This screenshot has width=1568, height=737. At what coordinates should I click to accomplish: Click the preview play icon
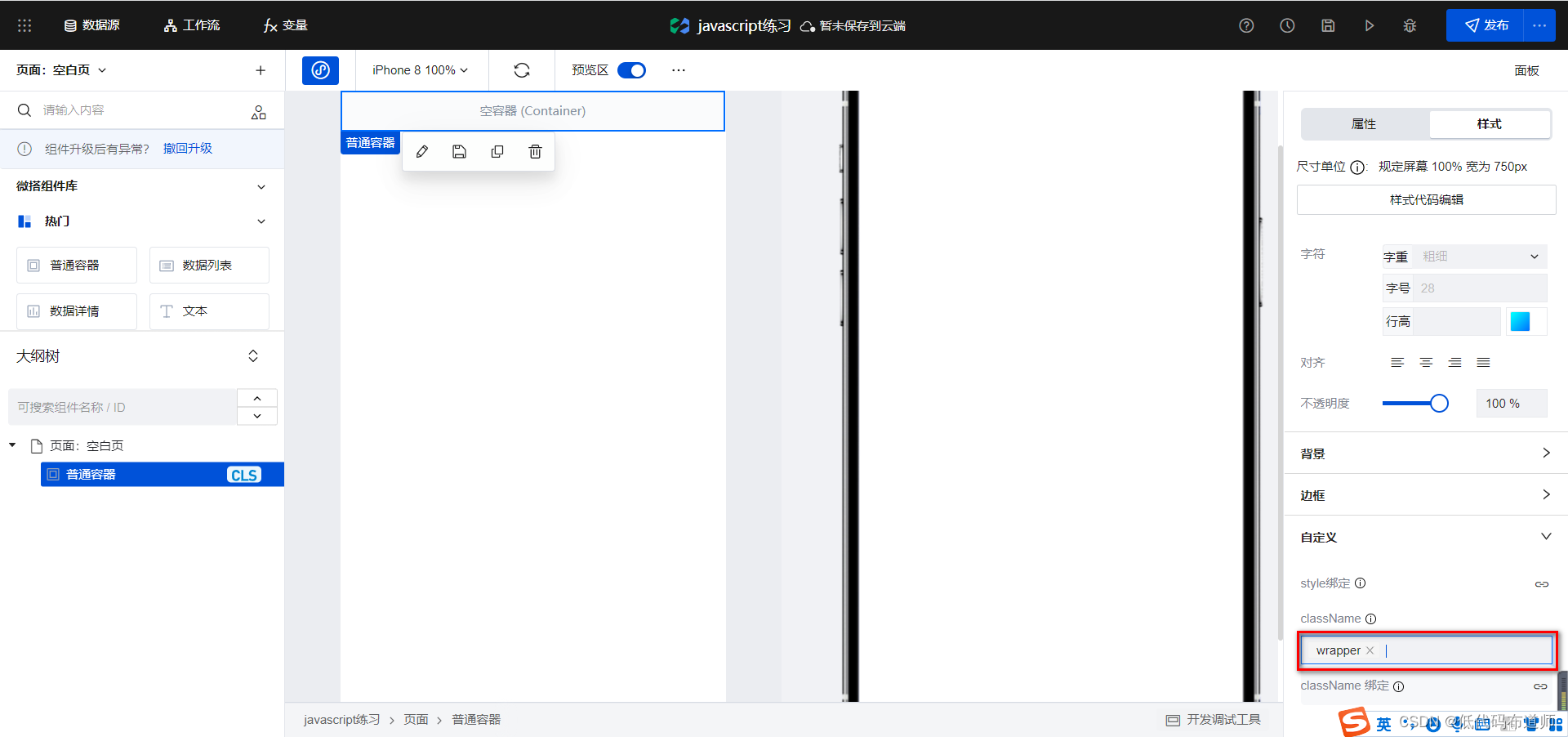point(1369,25)
